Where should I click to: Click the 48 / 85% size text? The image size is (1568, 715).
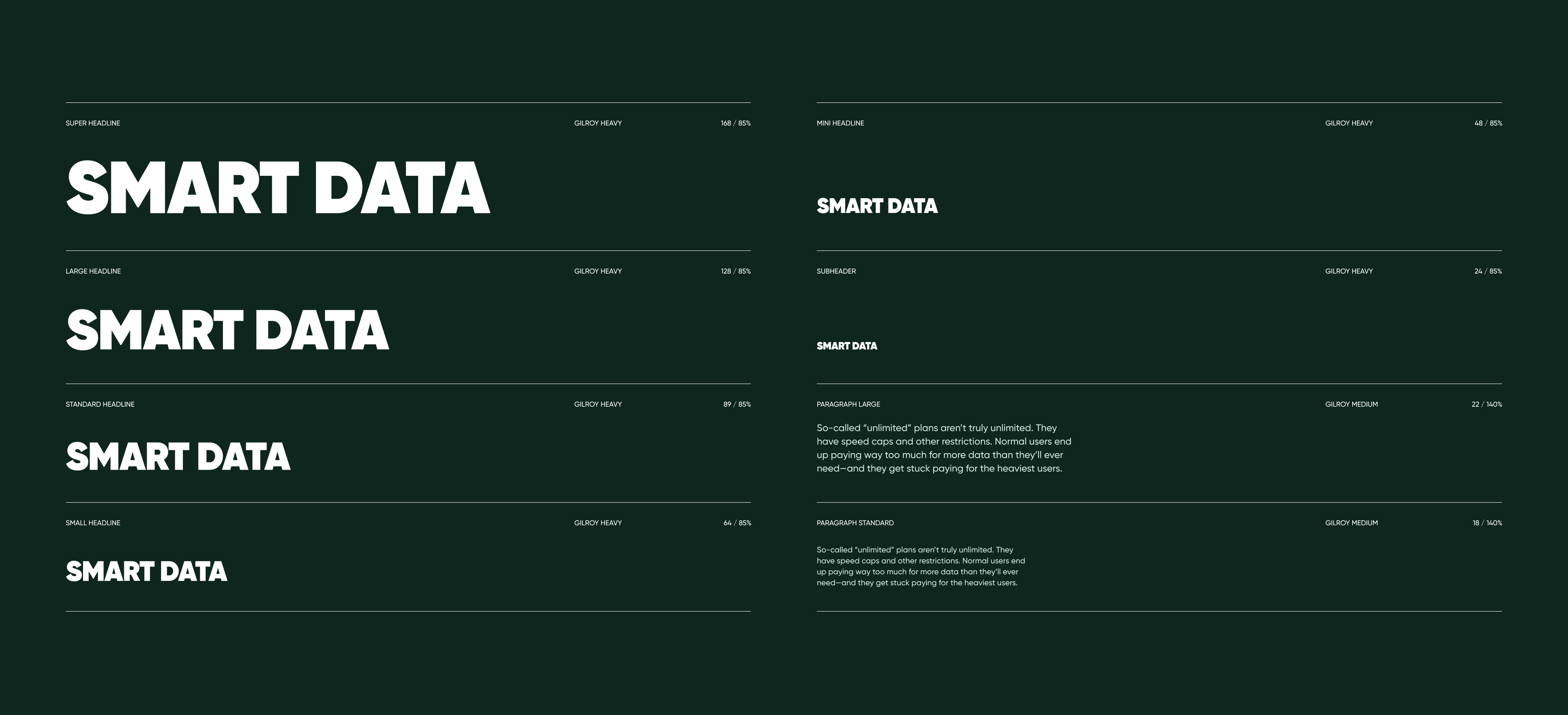click(x=1487, y=123)
